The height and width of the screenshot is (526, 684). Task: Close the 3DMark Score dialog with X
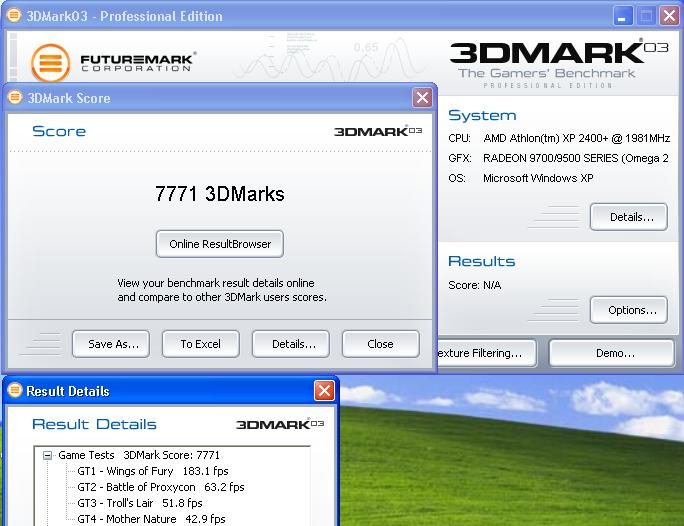click(x=422, y=97)
